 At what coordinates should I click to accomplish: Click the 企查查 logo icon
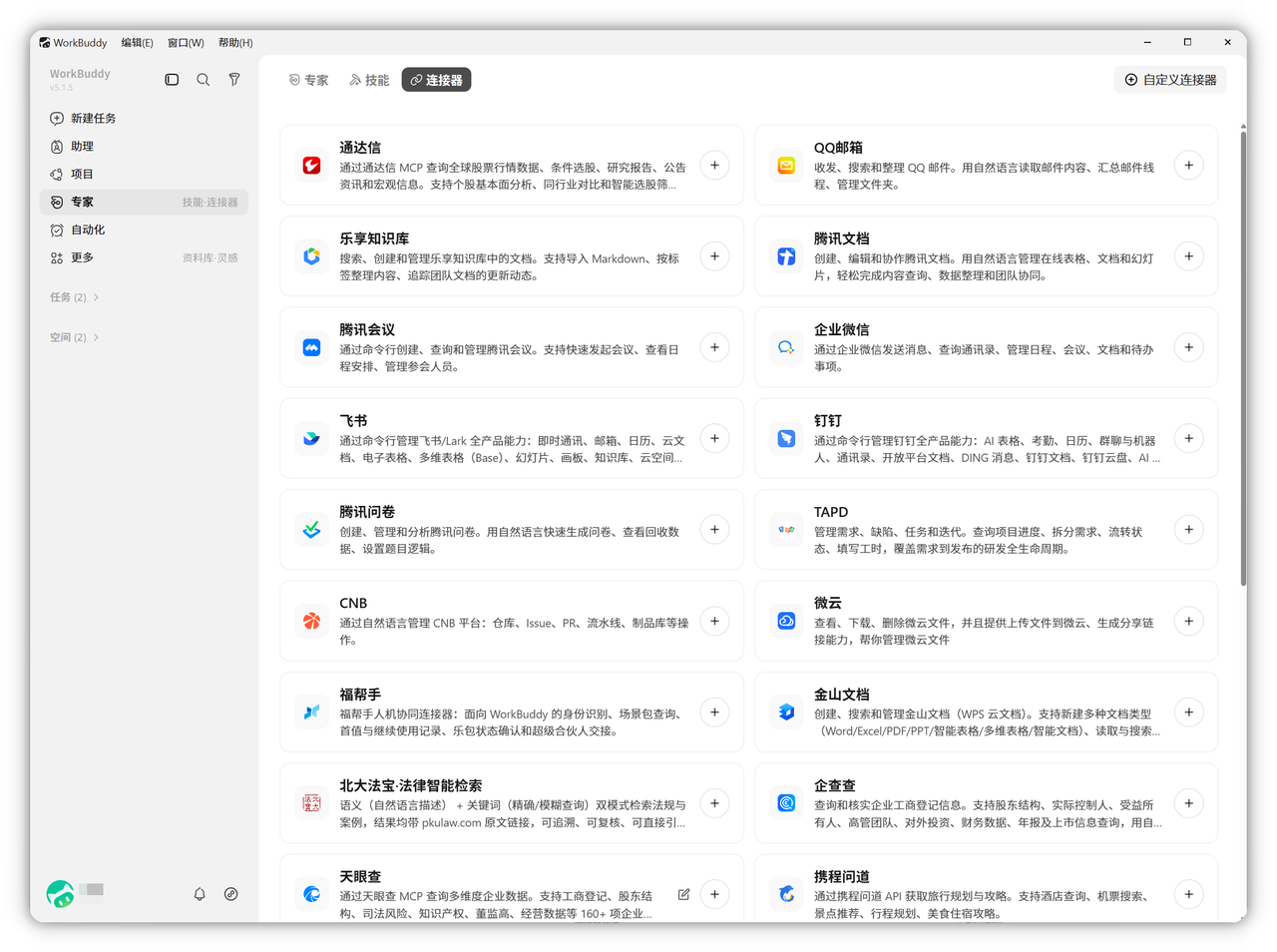click(787, 803)
